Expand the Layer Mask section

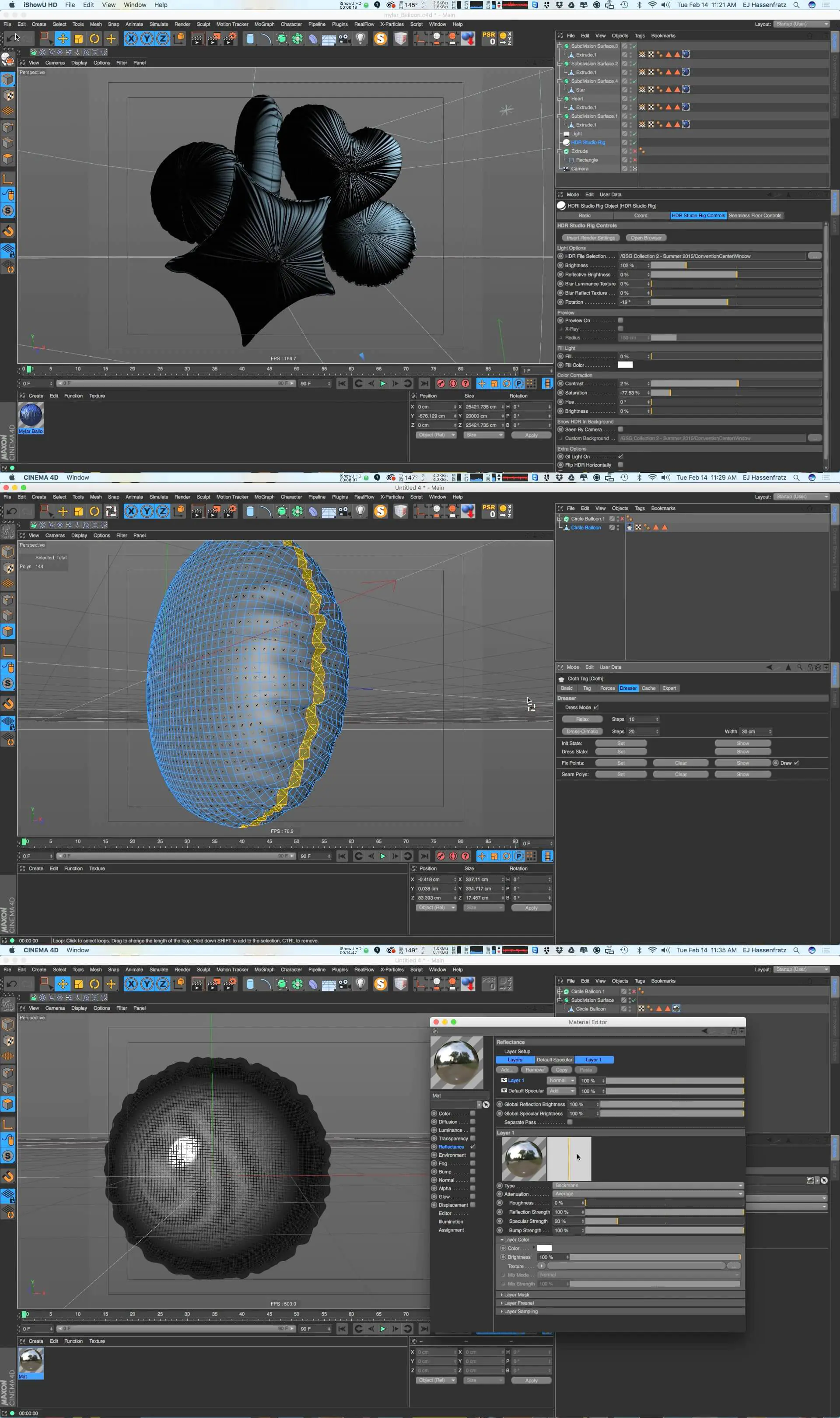click(x=501, y=1294)
